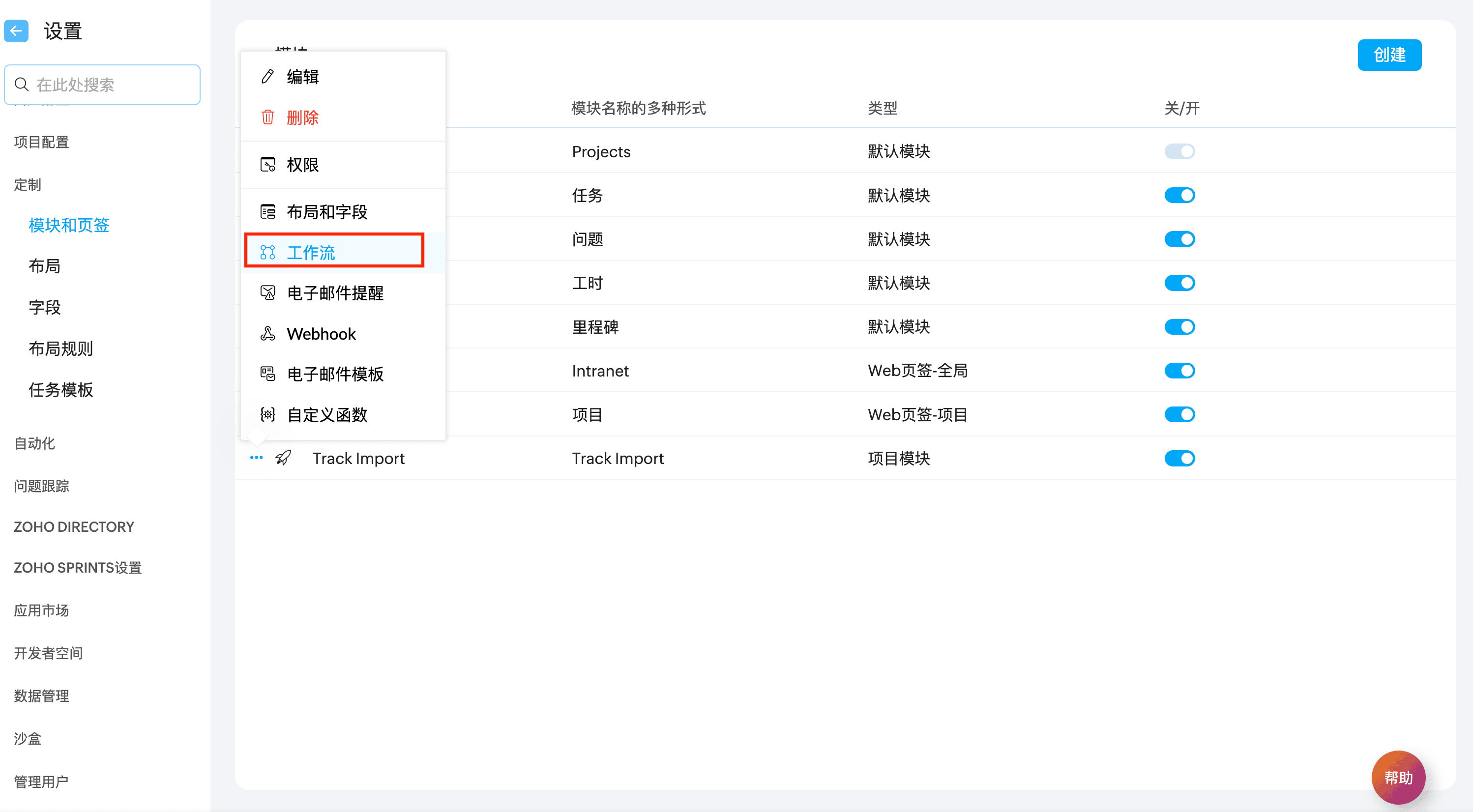Click the Webhook icon in menu
1473x812 pixels.
[x=267, y=334]
